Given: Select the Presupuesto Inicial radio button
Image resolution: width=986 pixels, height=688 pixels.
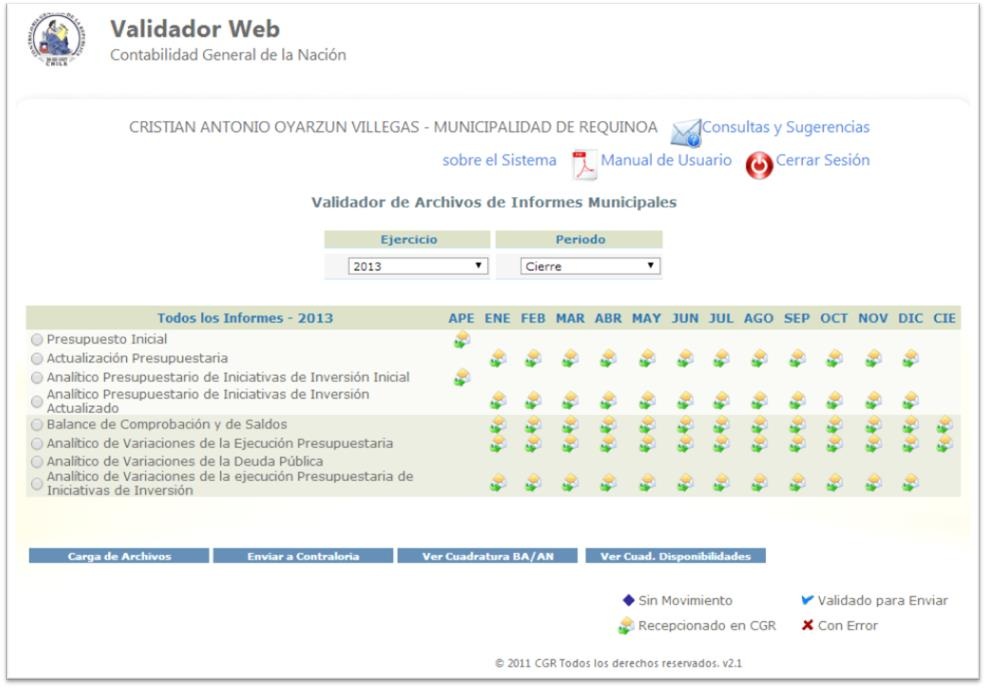Looking at the screenshot, I should tap(37, 340).
